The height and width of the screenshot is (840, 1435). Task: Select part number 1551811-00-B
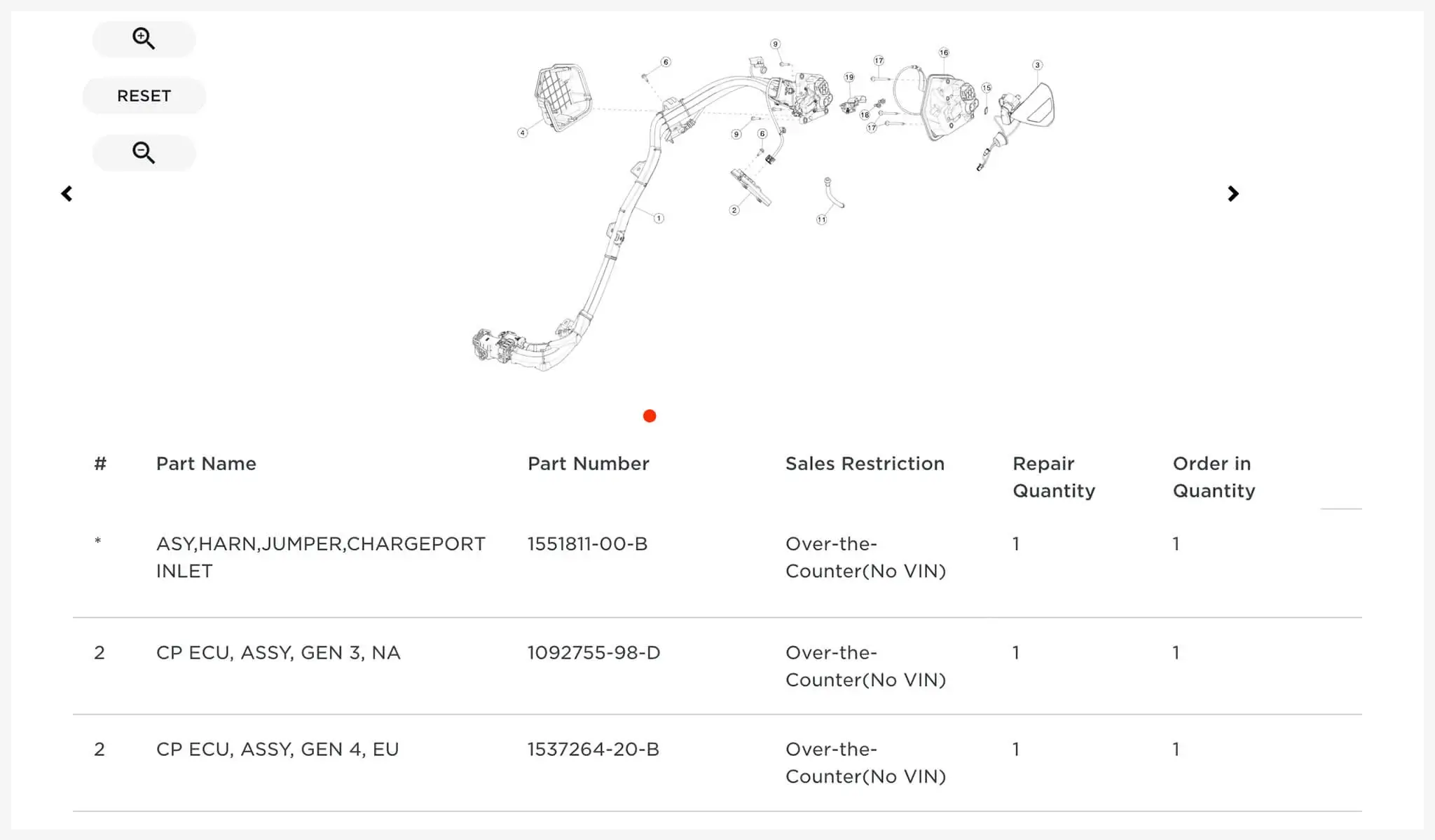[x=587, y=544]
